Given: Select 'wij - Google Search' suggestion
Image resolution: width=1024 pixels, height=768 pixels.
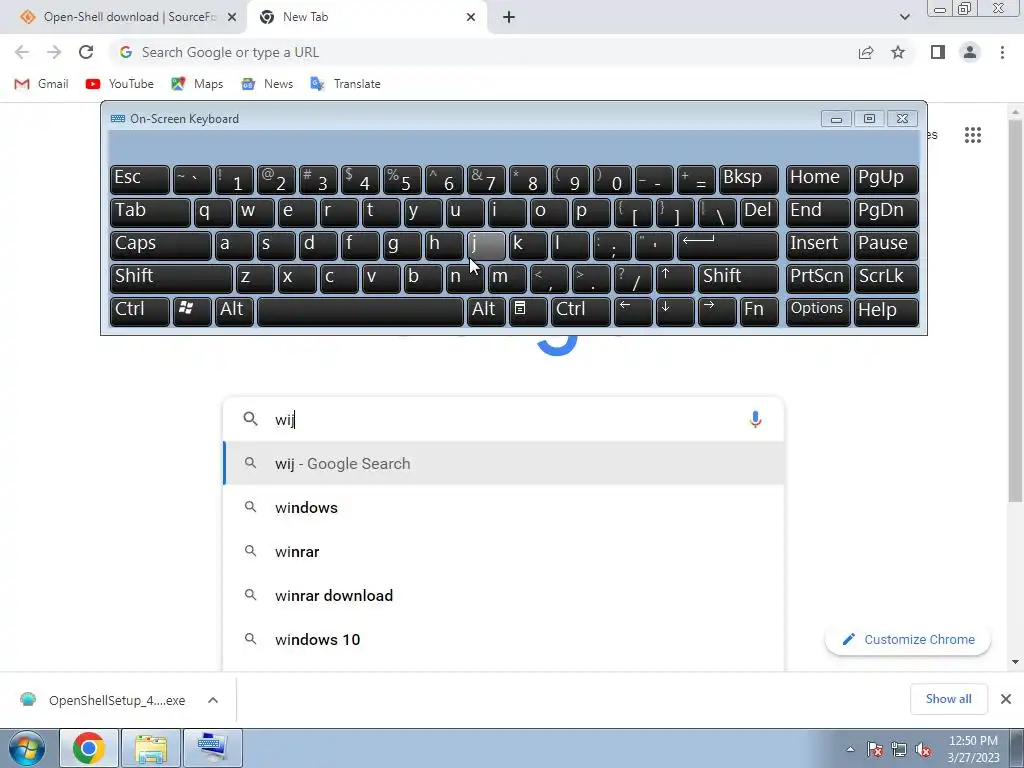Looking at the screenshot, I should [504, 464].
